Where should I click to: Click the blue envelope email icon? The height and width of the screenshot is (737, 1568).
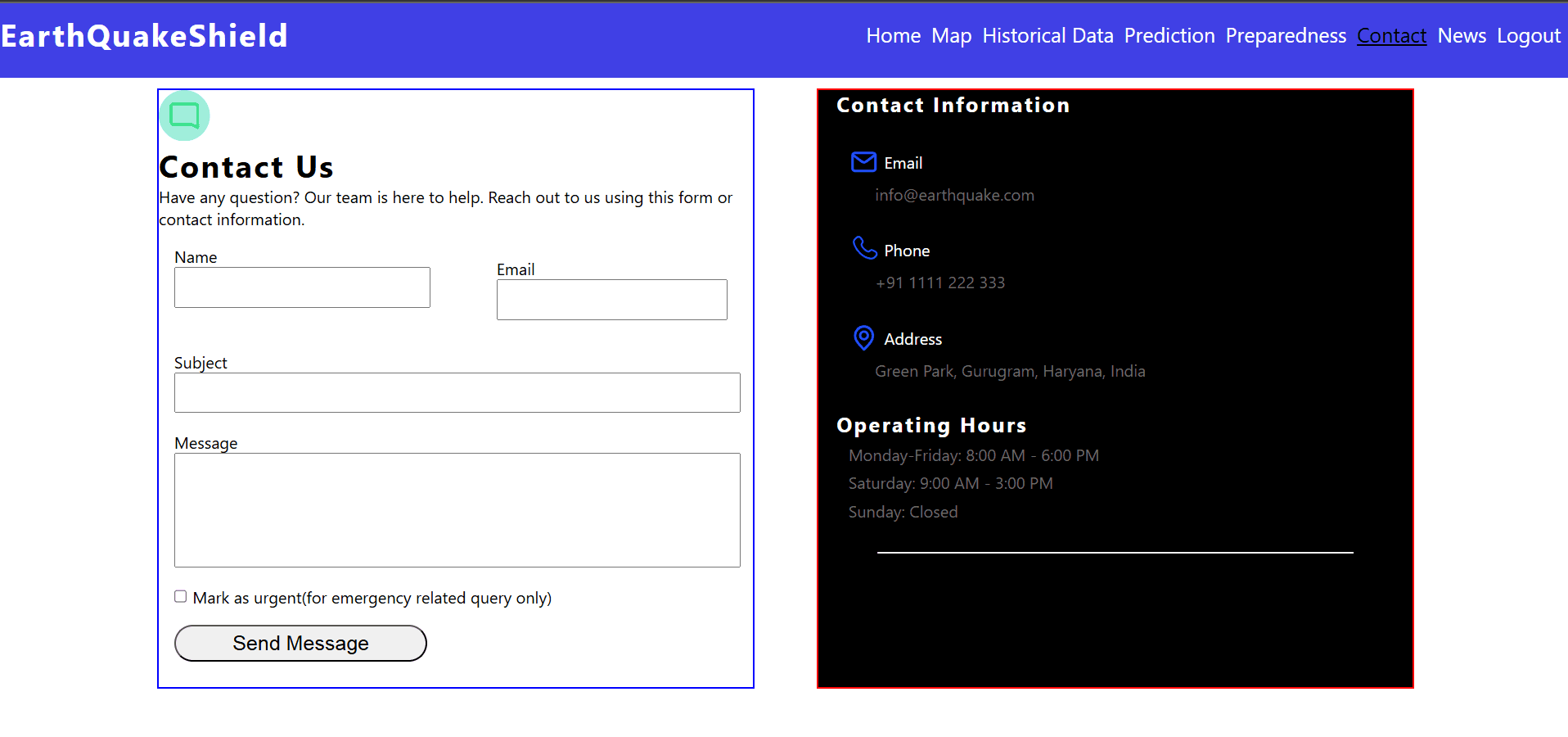(863, 162)
